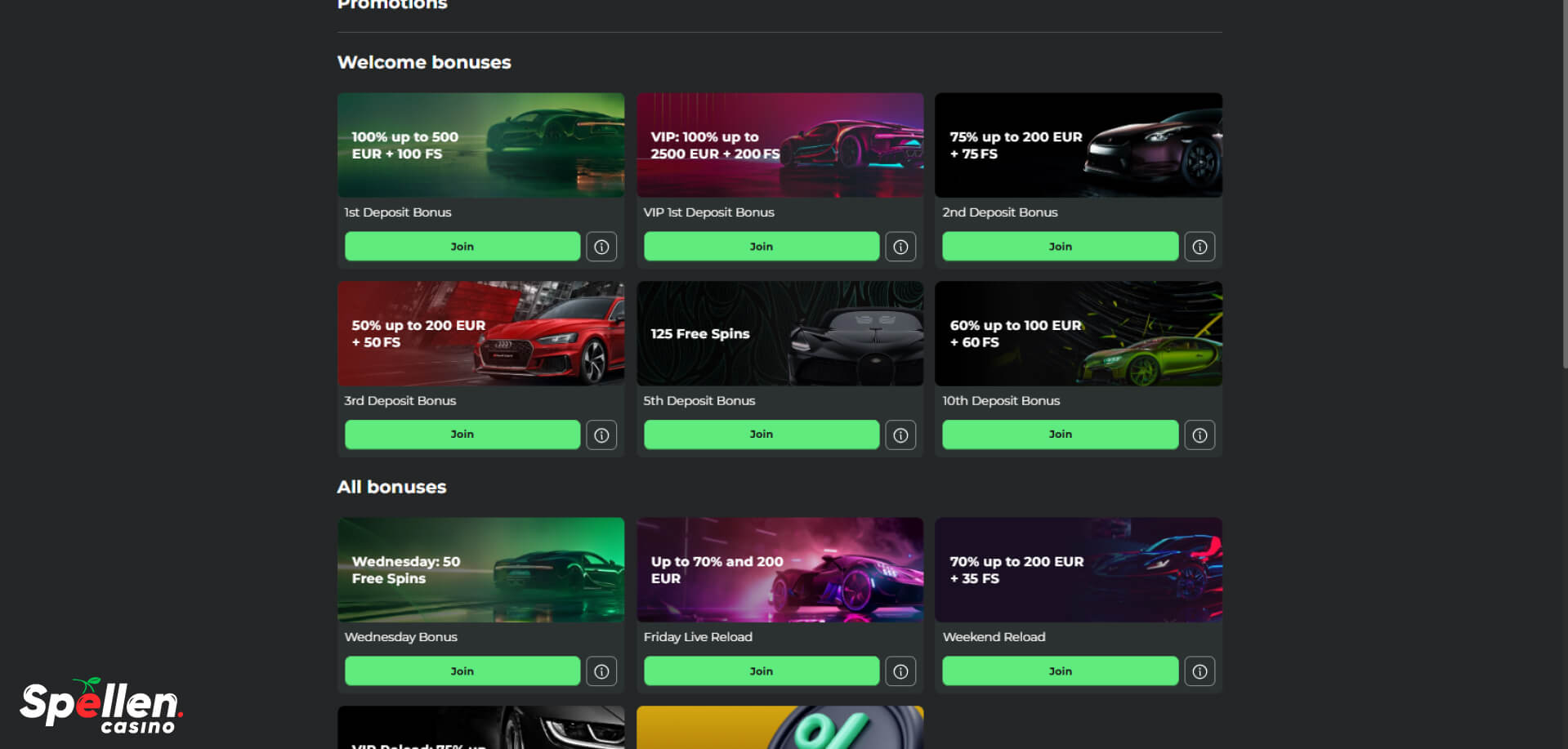Join the VIP 1st Deposit Bonus
The image size is (1568, 749).
(x=761, y=246)
